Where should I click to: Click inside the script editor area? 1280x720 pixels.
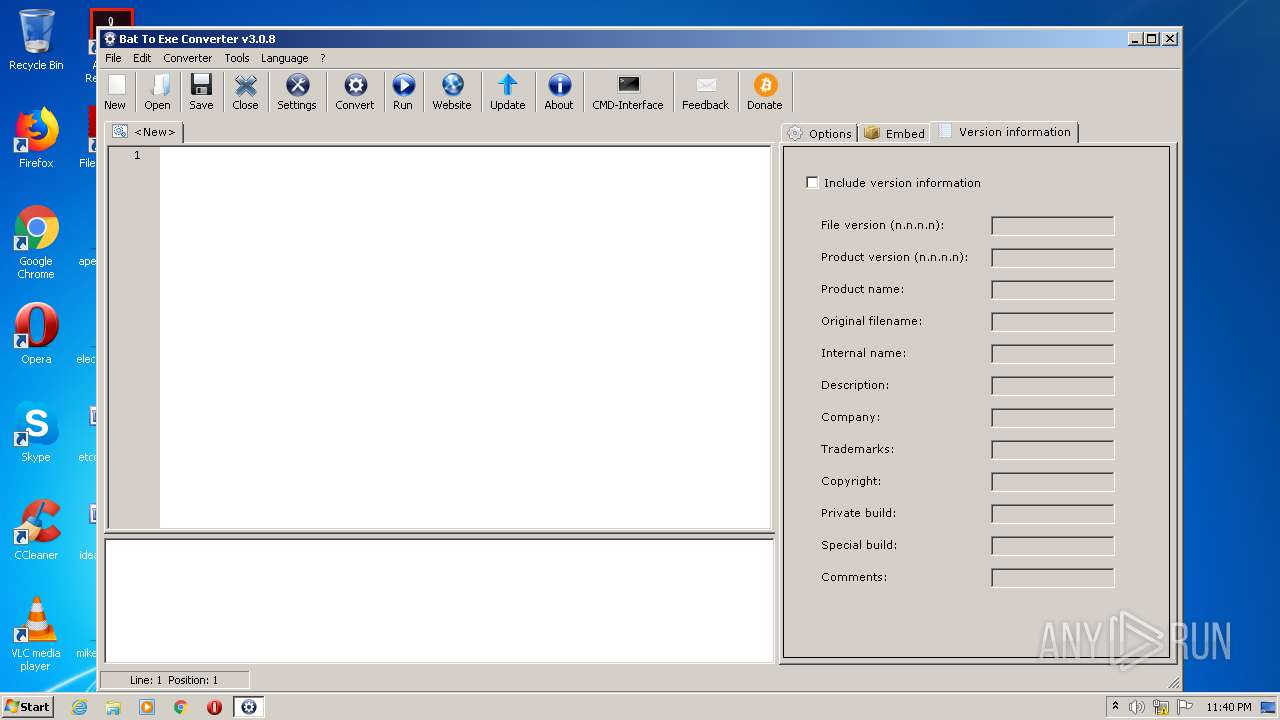[x=465, y=337]
